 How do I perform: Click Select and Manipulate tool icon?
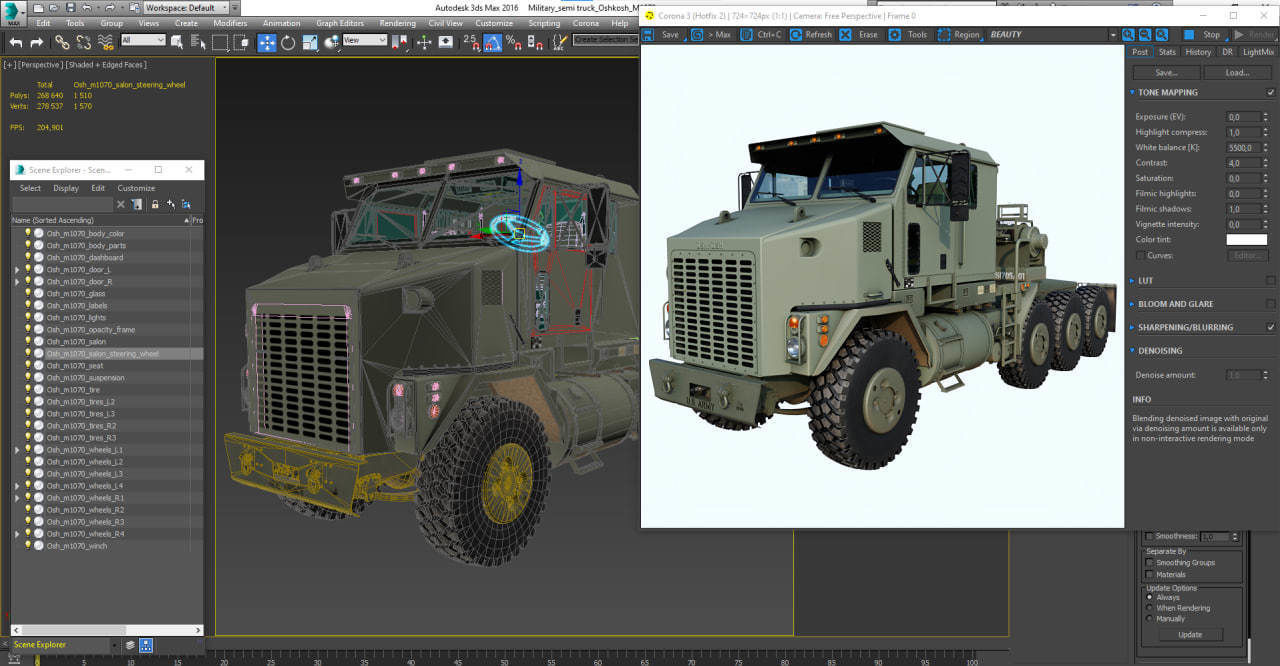pyautogui.click(x=424, y=42)
